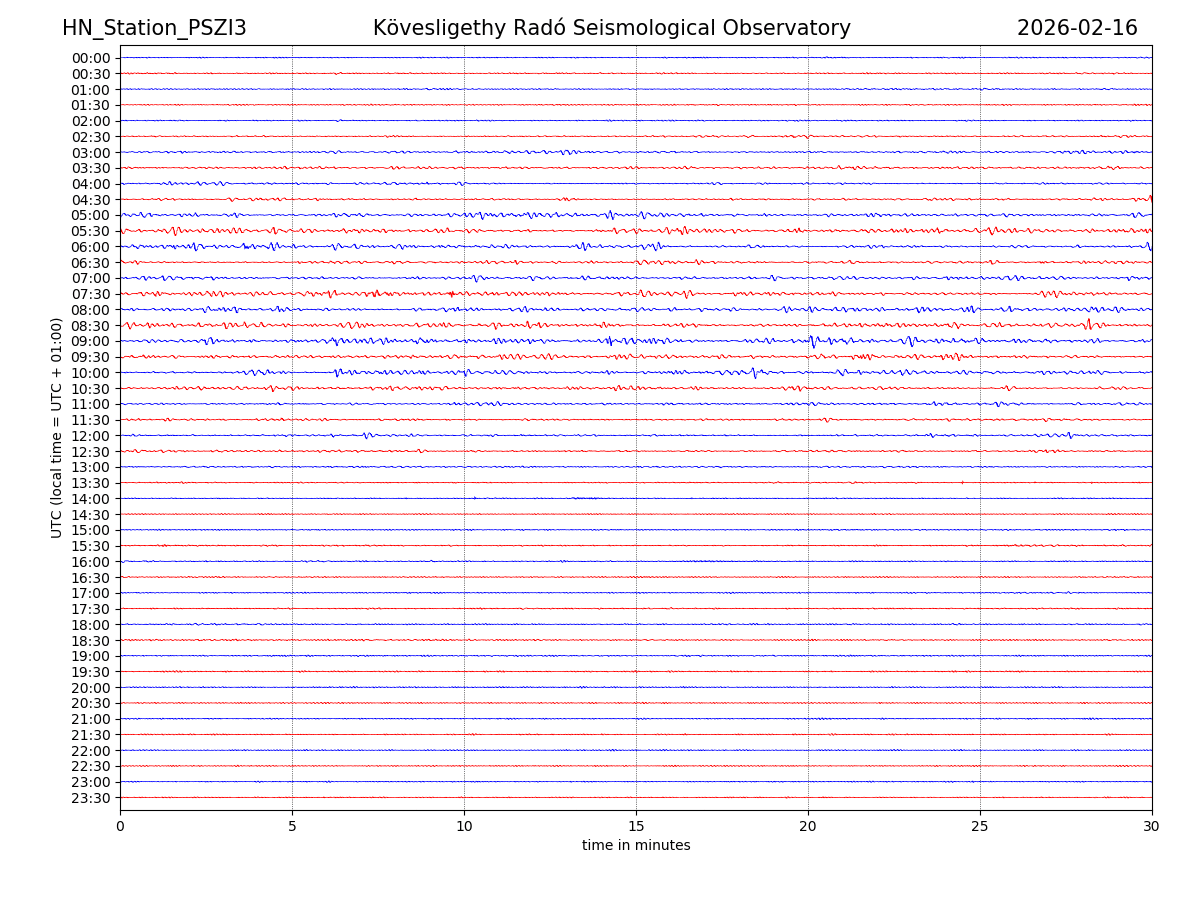Viewport: 1200px width, 900px height.
Task: Pick the 08:30 trace time label
Action: click(x=91, y=326)
